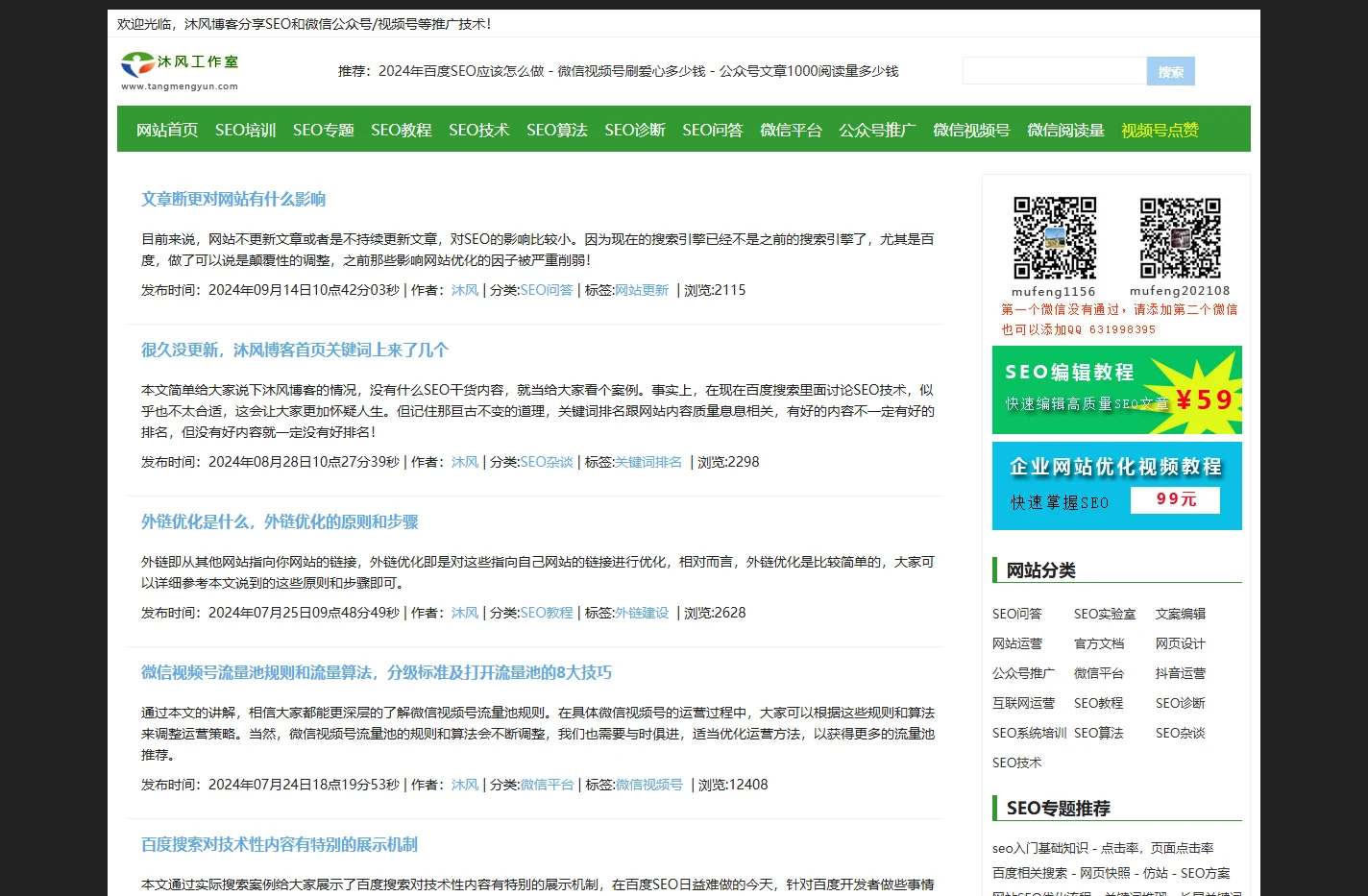Image resolution: width=1368 pixels, height=896 pixels.
Task: Open sidebar category 抖音运营
Action: click(1181, 673)
